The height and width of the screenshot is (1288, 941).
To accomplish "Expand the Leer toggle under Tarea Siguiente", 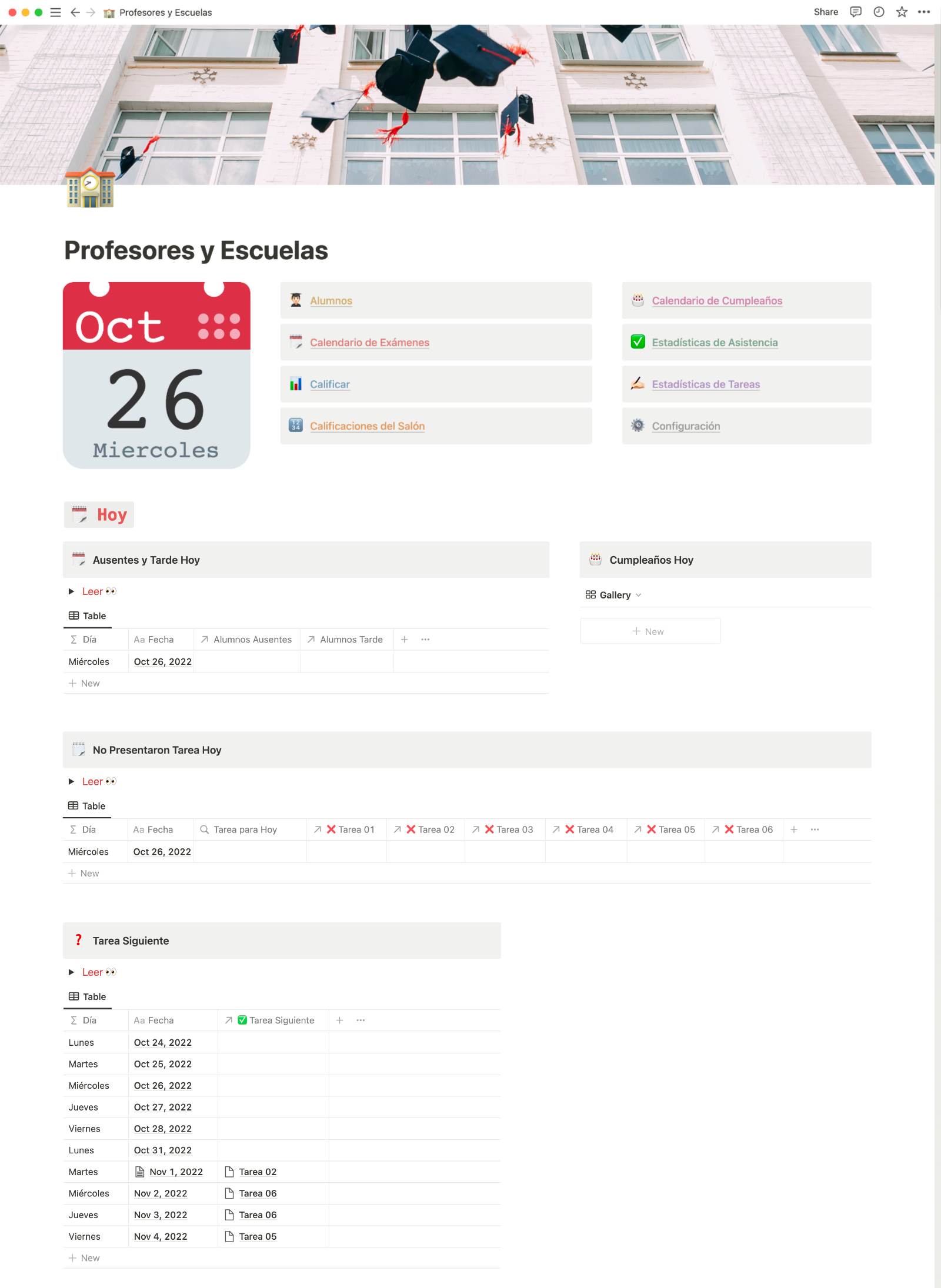I will (x=71, y=972).
